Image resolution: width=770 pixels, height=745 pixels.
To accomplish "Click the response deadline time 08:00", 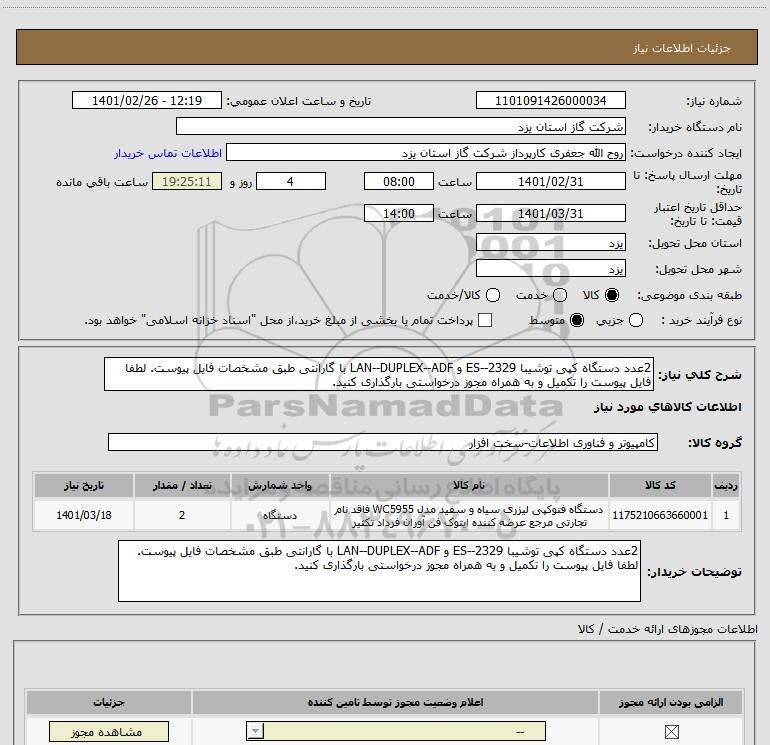I will click(x=399, y=182).
